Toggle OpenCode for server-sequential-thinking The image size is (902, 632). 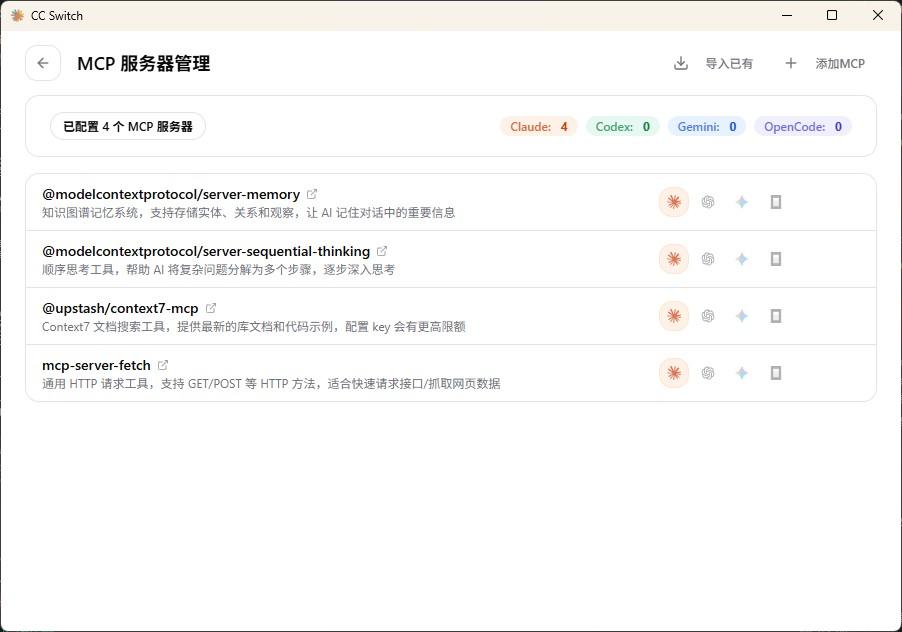[776, 259]
